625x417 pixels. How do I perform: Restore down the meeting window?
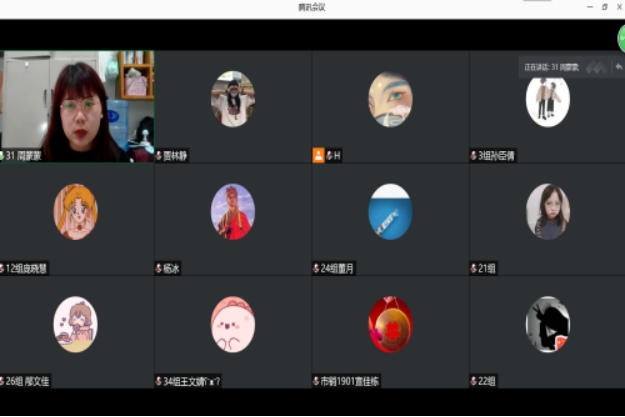coord(604,7)
